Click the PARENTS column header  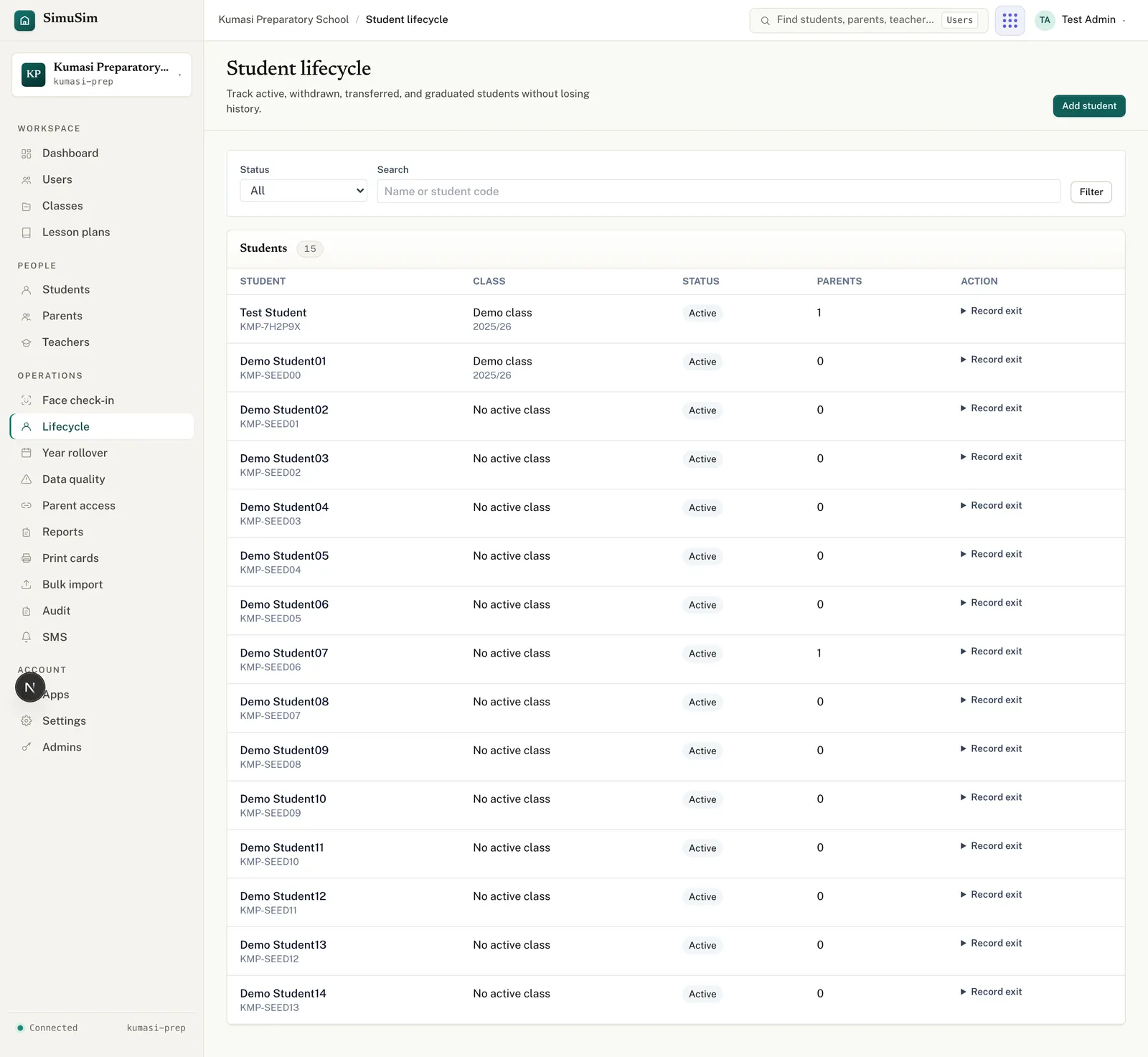[x=839, y=281]
